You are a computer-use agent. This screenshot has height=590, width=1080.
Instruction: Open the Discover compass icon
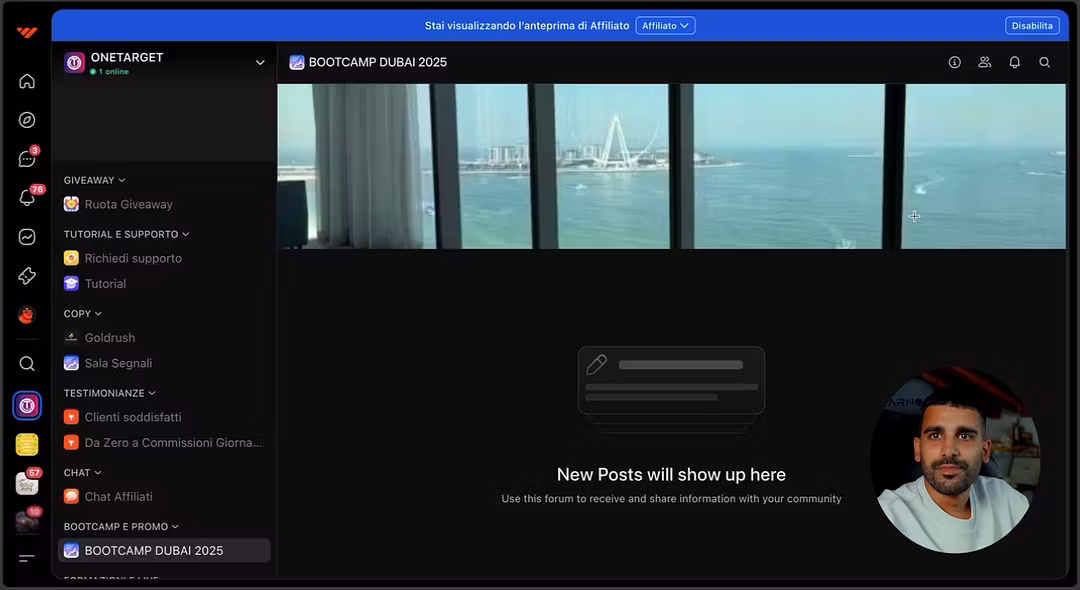[x=27, y=120]
